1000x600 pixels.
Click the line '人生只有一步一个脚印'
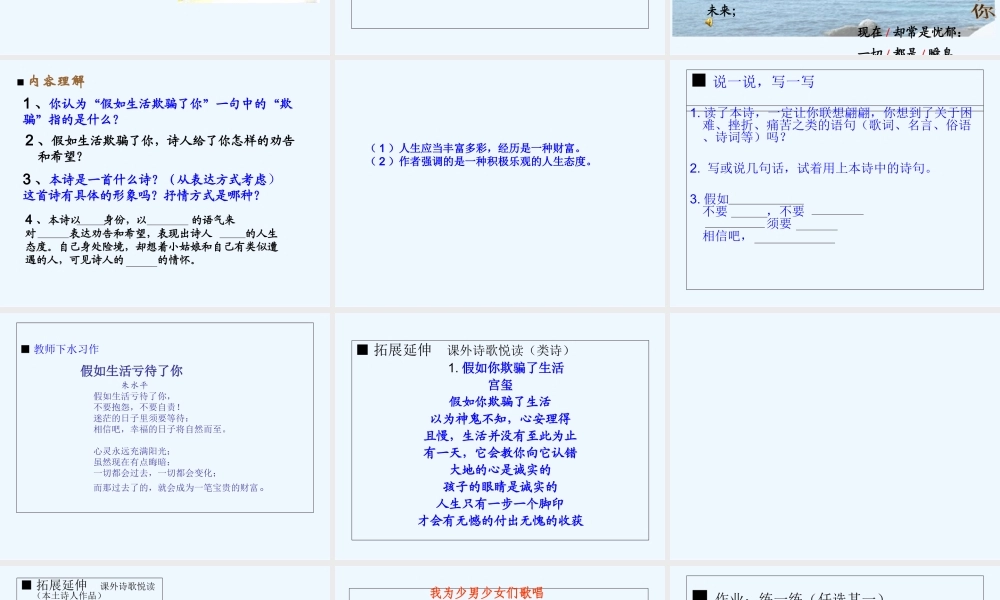[500, 504]
